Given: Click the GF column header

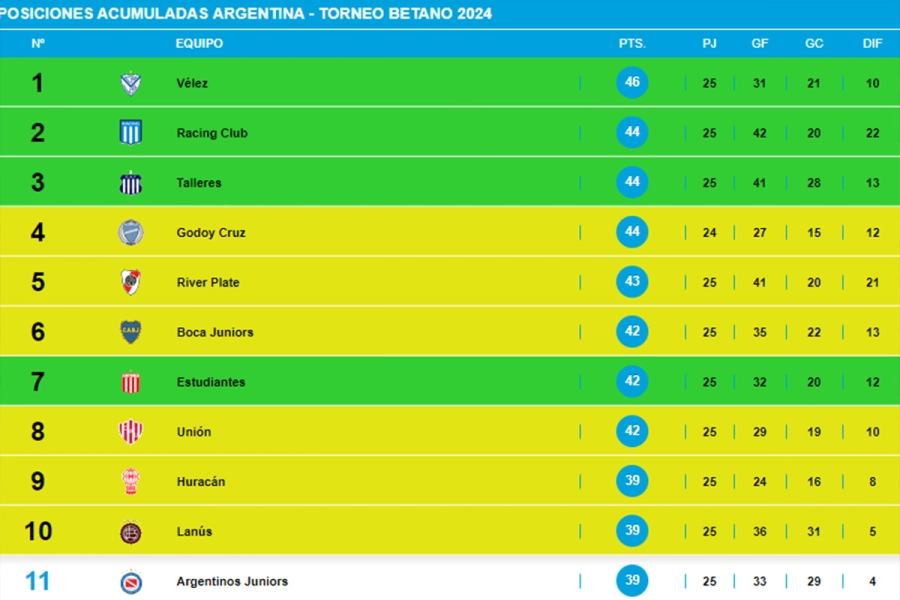Looking at the screenshot, I should [x=760, y=44].
